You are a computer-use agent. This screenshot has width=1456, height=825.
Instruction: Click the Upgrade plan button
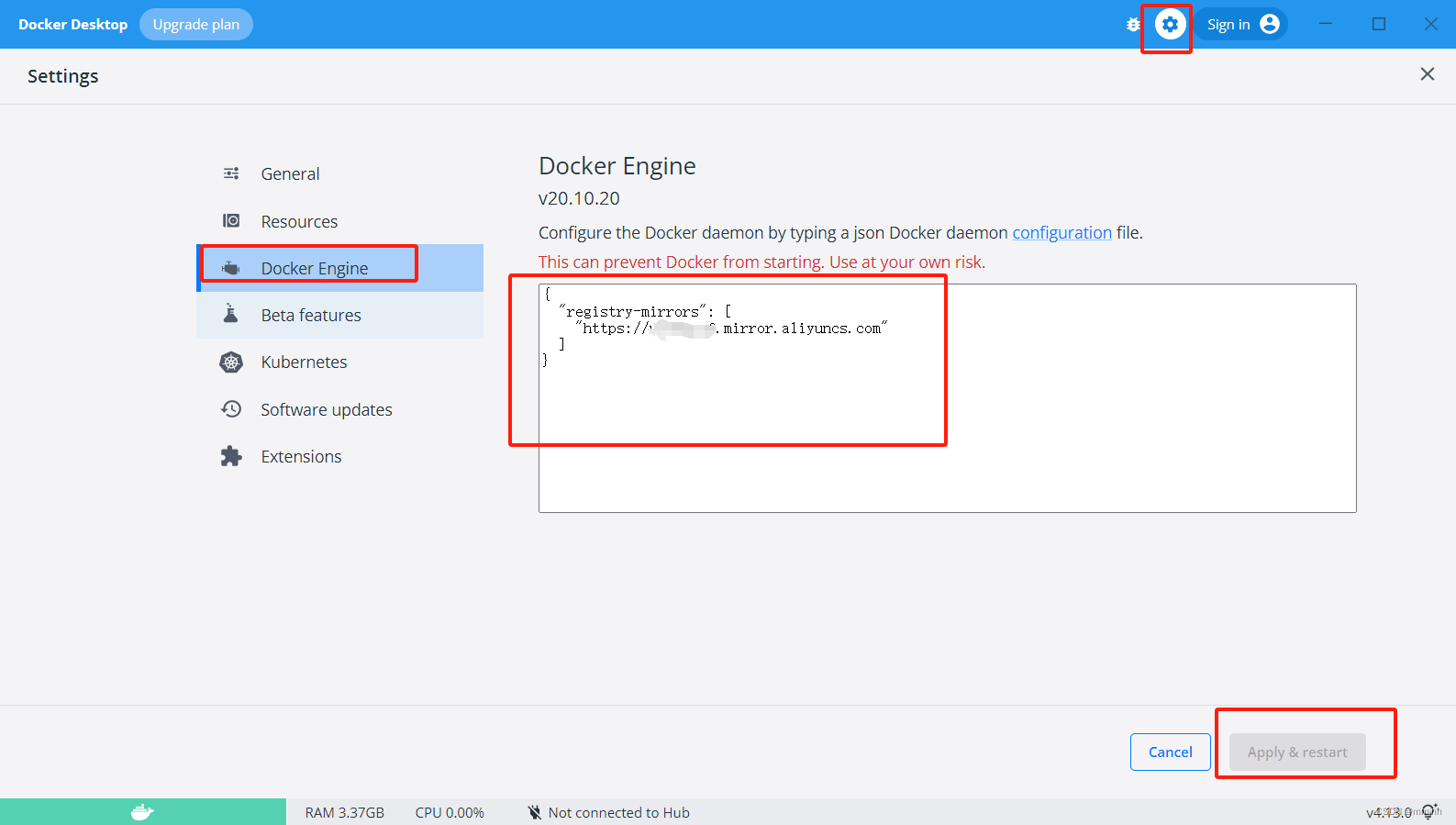tap(196, 24)
